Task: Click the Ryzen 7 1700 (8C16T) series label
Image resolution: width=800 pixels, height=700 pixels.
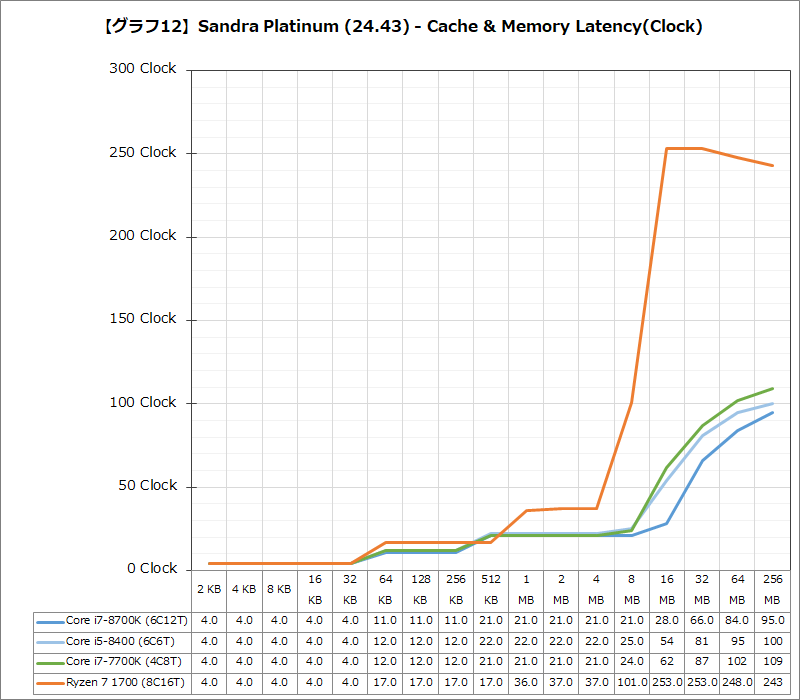Action: click(122, 682)
